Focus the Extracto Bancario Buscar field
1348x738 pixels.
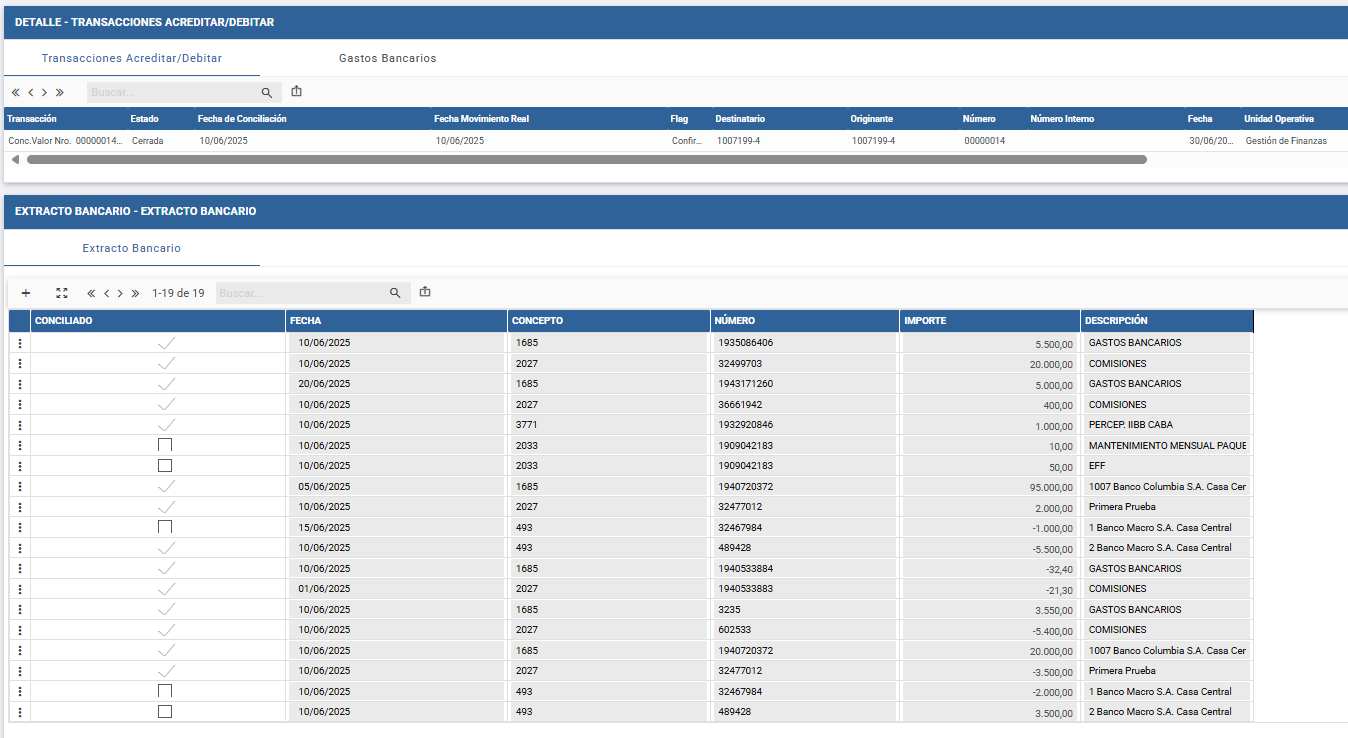click(300, 293)
